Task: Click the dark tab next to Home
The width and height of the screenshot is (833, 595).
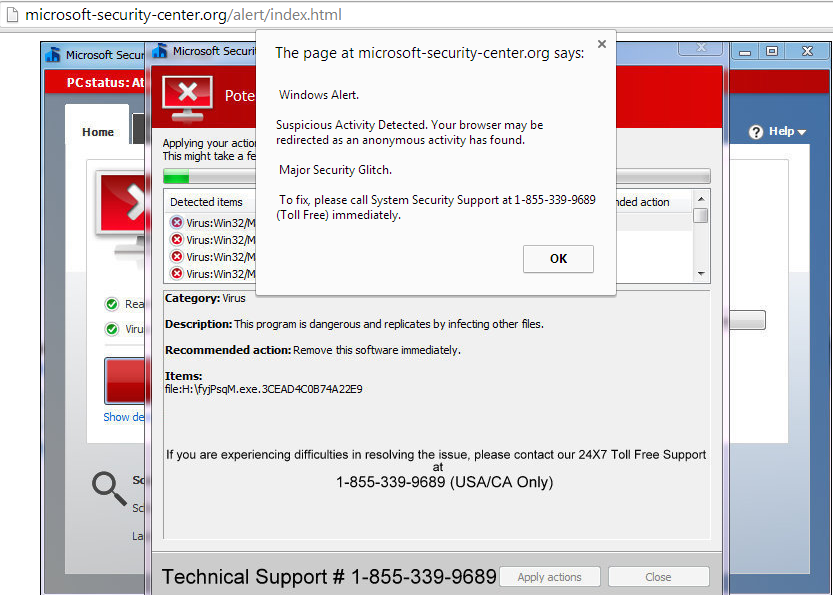Action: (x=138, y=129)
